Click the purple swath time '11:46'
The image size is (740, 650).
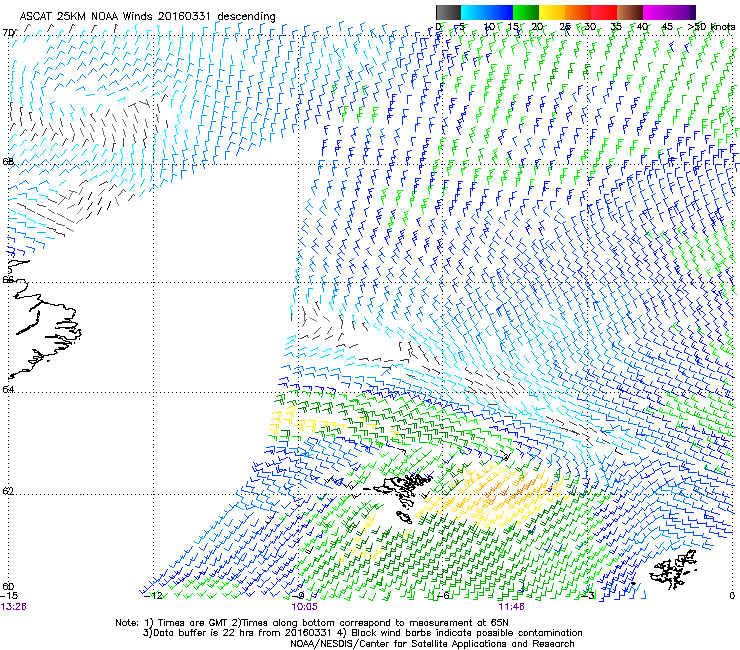pos(511,607)
